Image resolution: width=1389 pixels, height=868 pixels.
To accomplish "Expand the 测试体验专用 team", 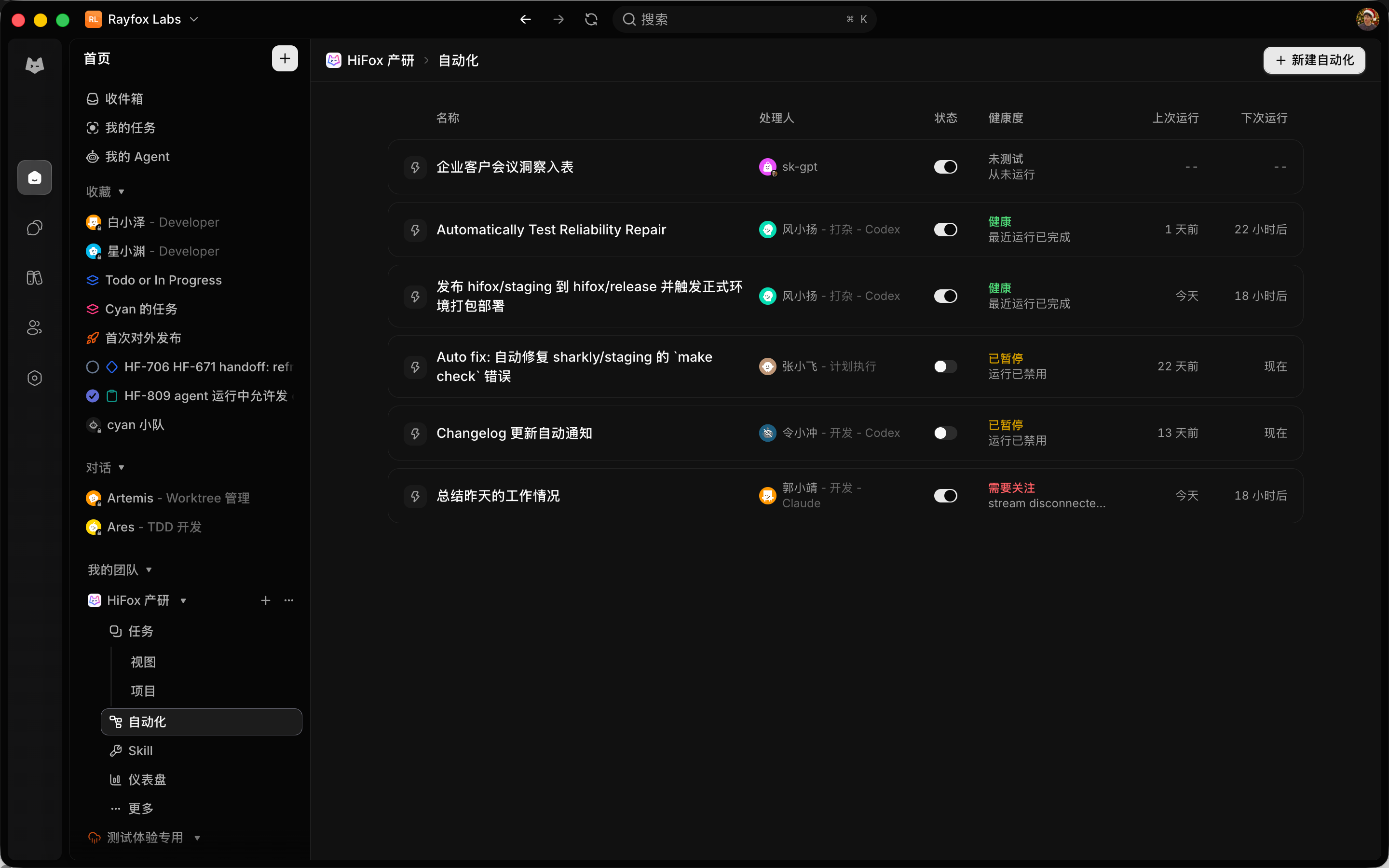I will [197, 838].
